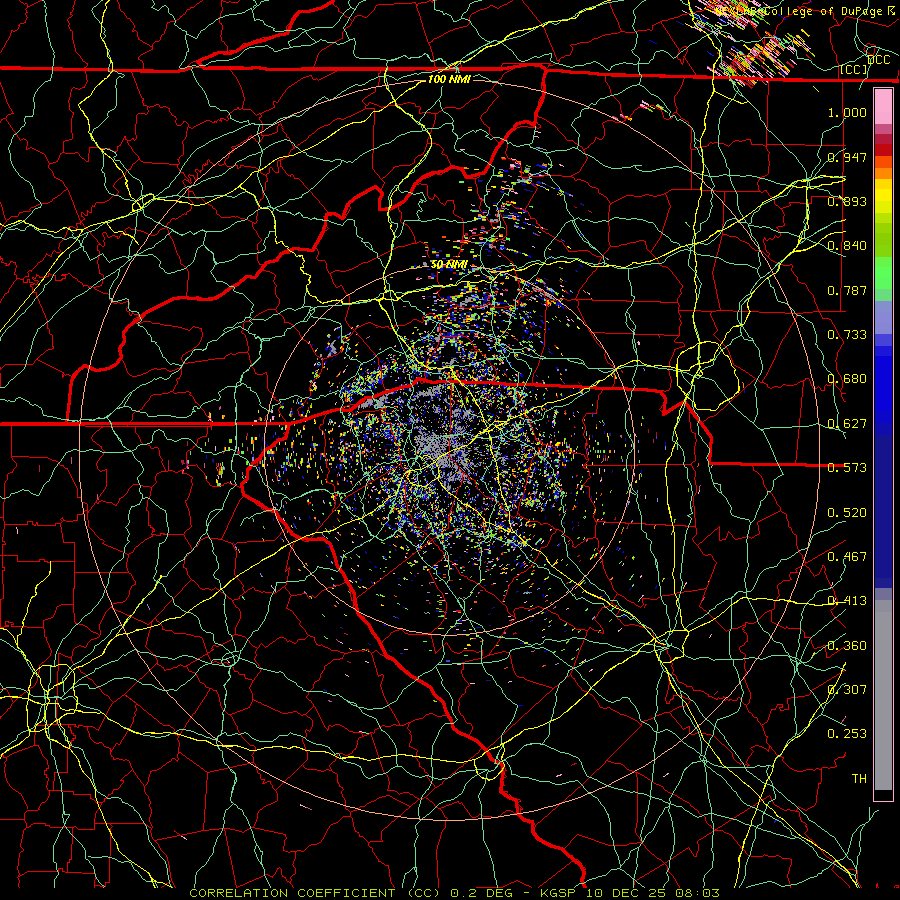Click the 0.467 scale label

(x=847, y=557)
